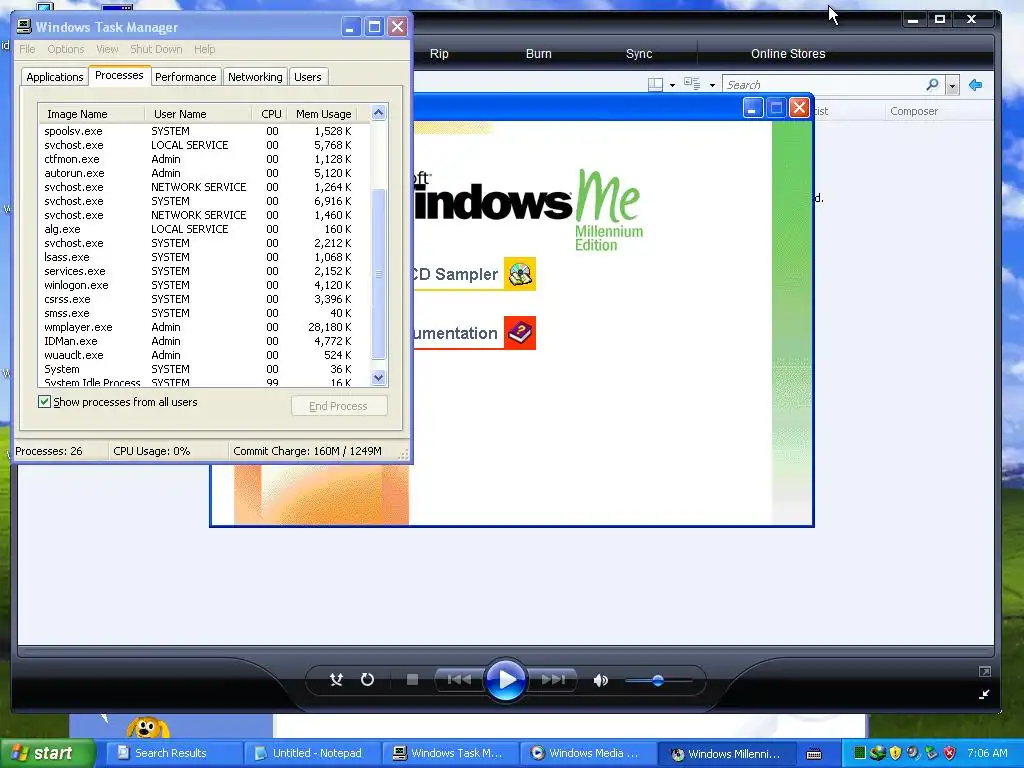Click the End Process button
Screen dimensions: 1024x768
[x=339, y=406]
